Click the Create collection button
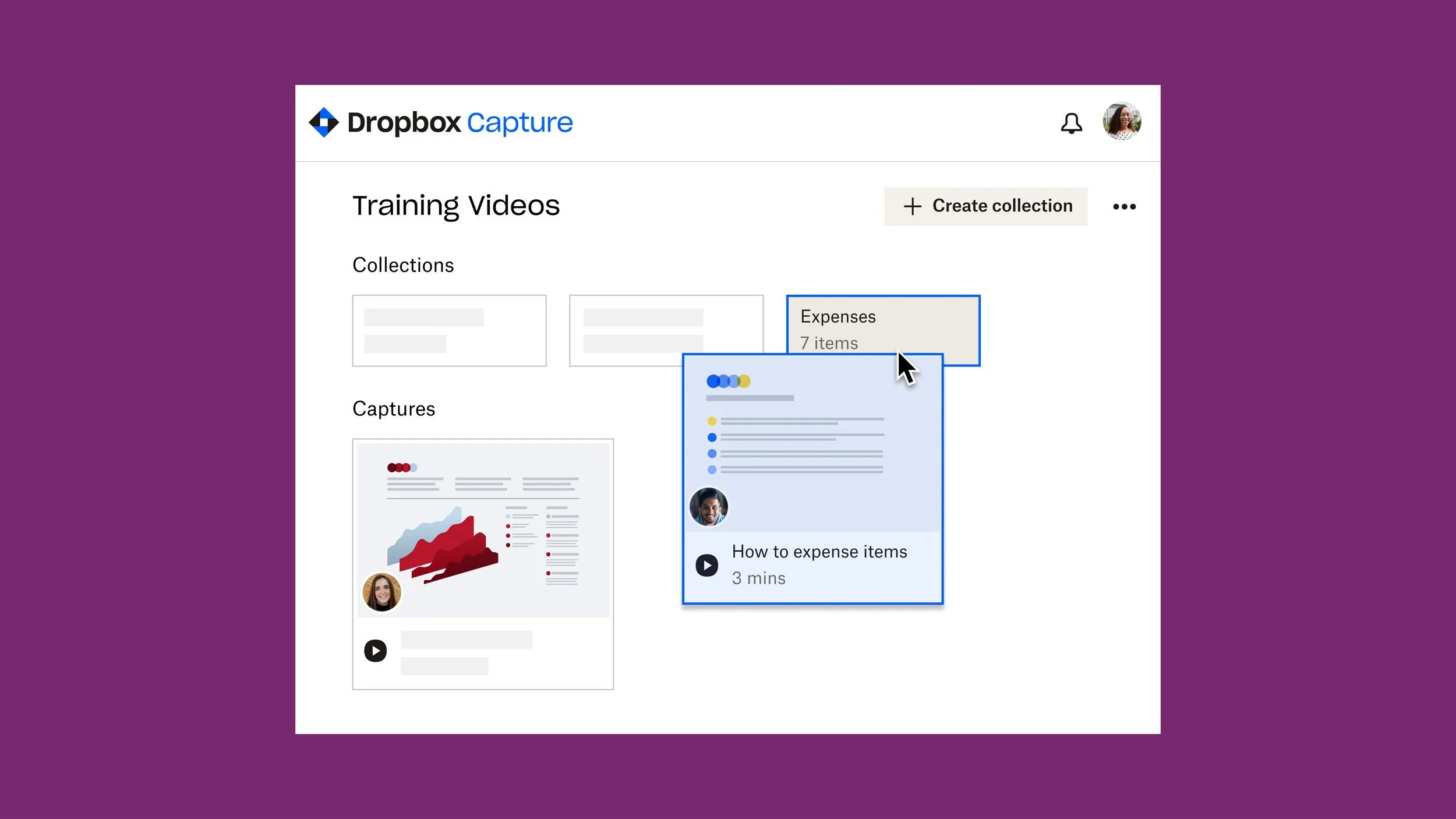 pyautogui.click(x=985, y=206)
